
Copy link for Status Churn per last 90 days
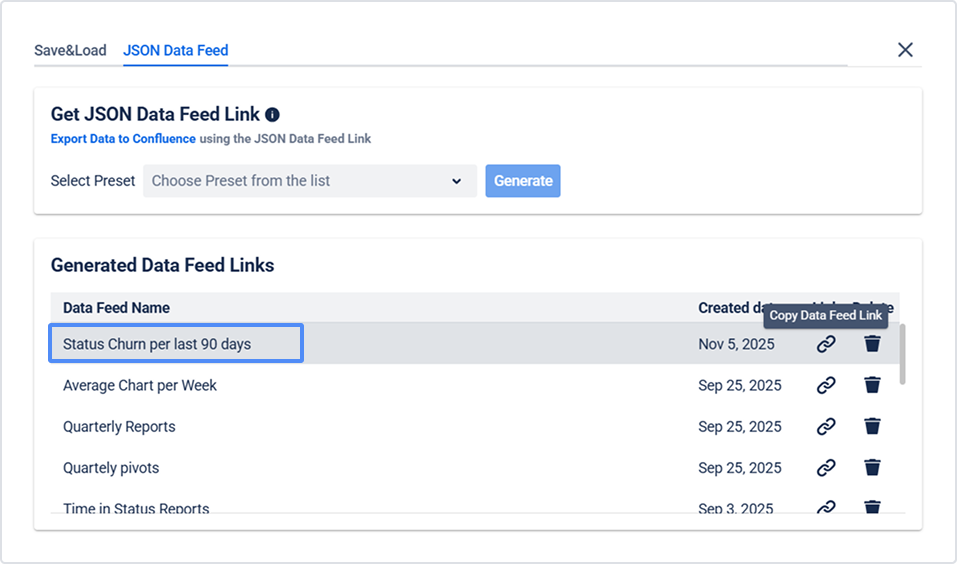tap(826, 344)
